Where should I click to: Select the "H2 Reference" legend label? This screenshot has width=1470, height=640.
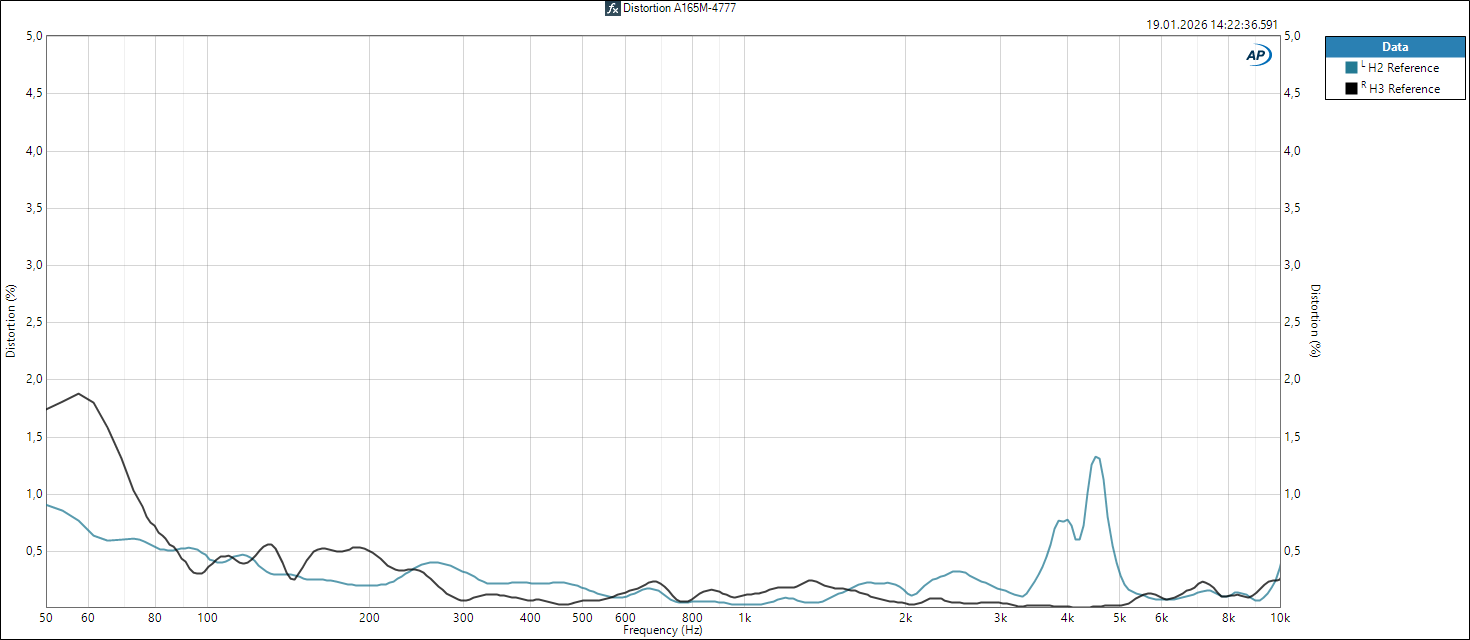[x=1404, y=68]
